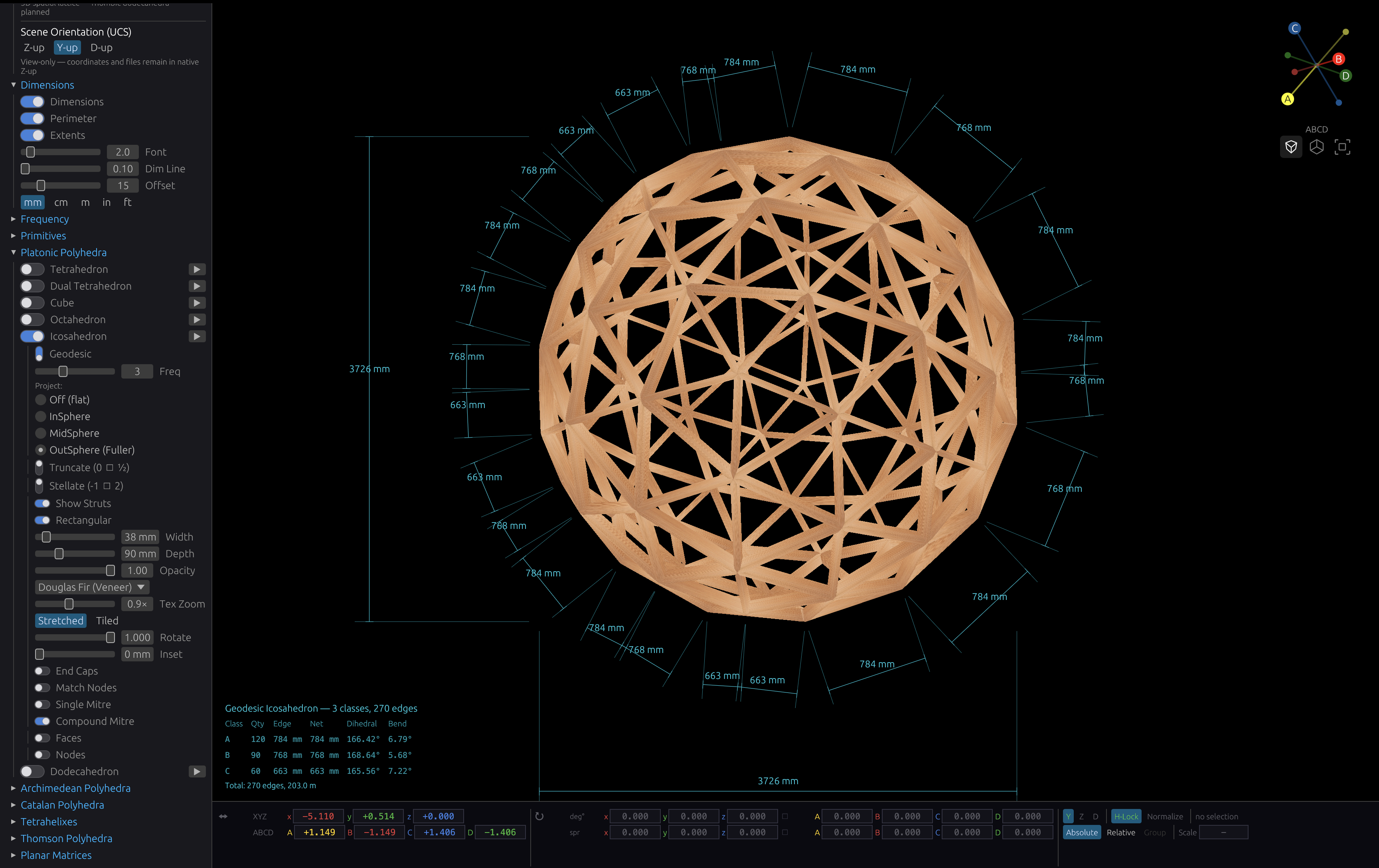Image resolution: width=1379 pixels, height=868 pixels.
Task: Click the rotation reset arrow icon
Action: click(539, 817)
